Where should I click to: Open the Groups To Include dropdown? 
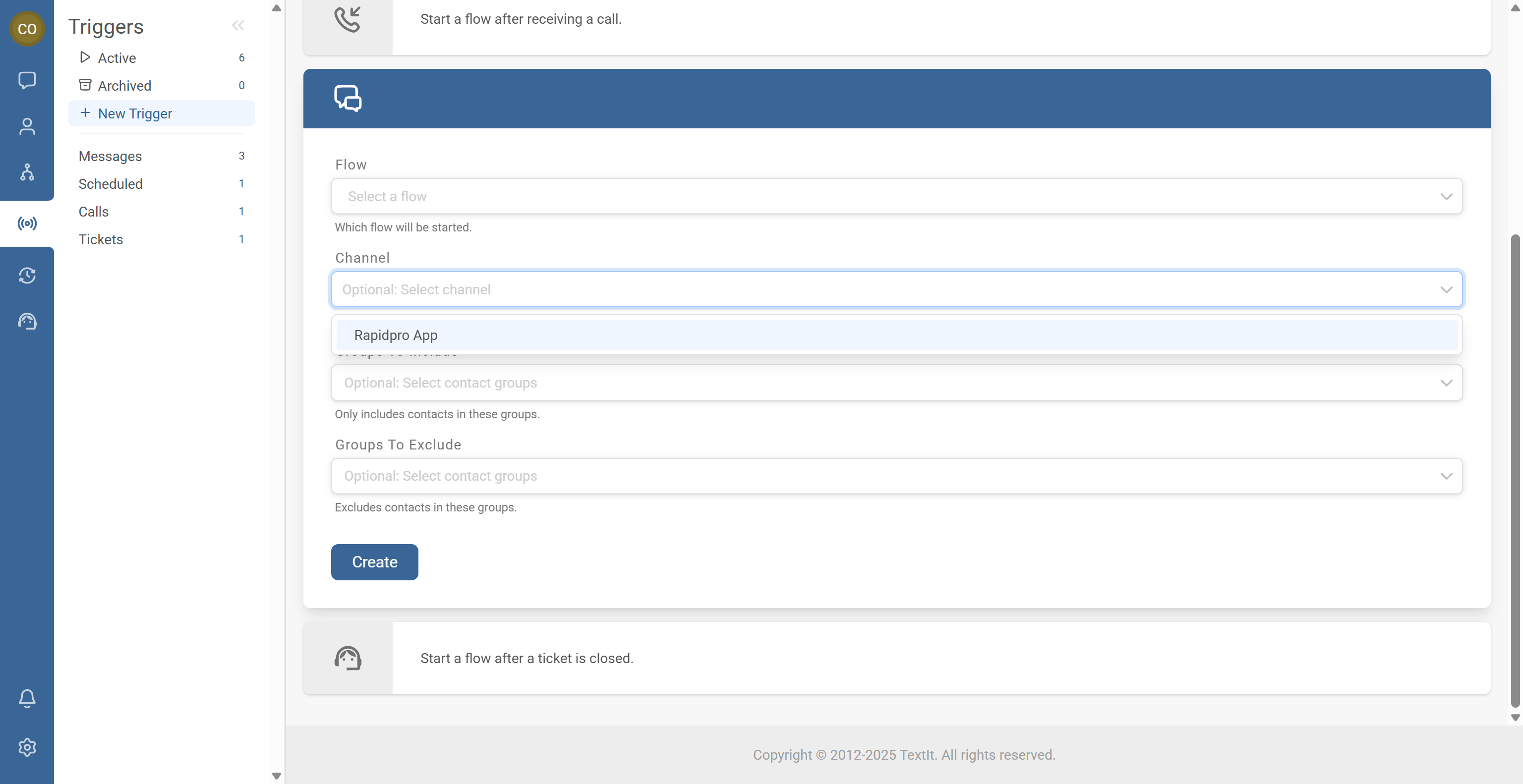pos(896,383)
